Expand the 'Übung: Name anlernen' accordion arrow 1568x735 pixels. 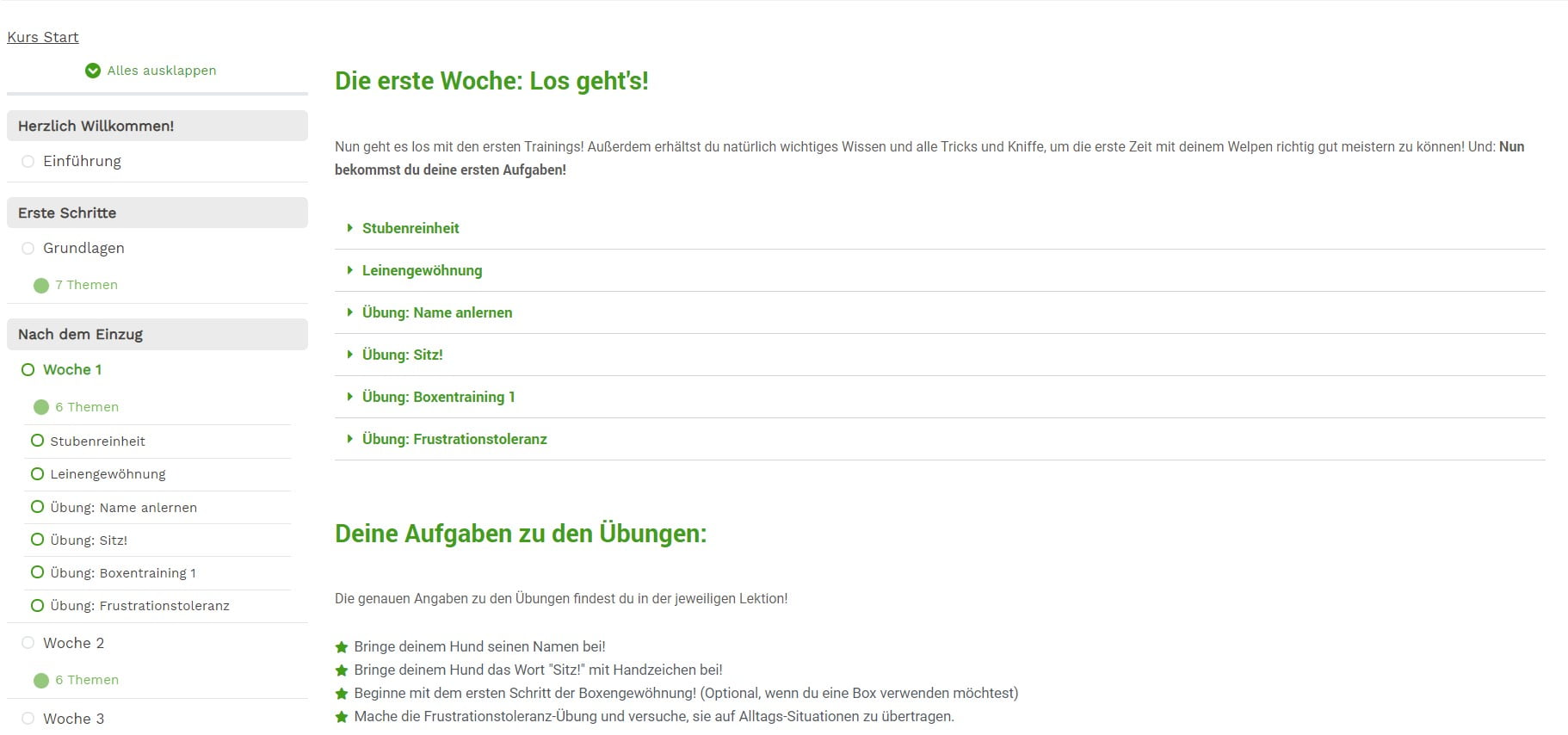click(x=349, y=312)
